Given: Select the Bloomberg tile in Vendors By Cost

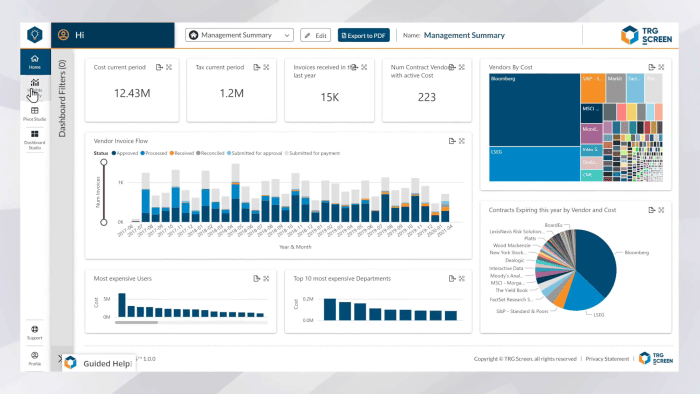Looking at the screenshot, I should pos(534,110).
